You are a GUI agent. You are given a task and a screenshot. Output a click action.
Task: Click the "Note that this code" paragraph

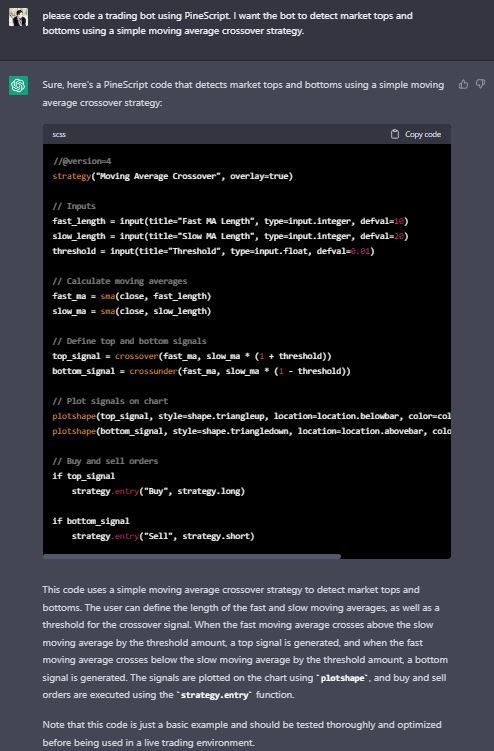click(242, 733)
